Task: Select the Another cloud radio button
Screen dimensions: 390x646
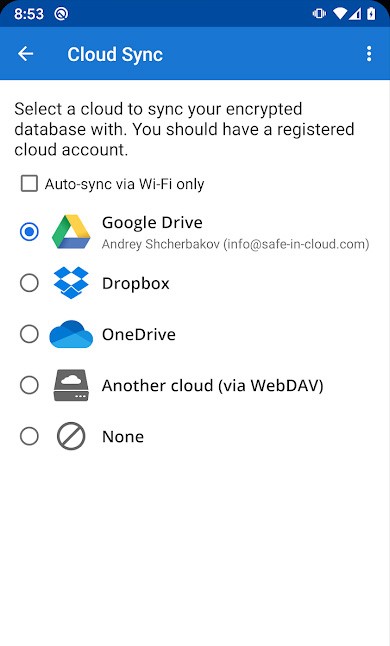Action: 29,385
